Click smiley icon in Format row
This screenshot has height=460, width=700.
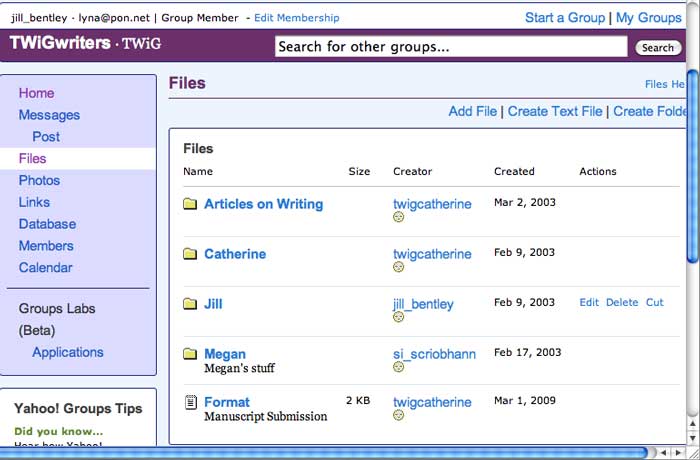[x=398, y=415]
